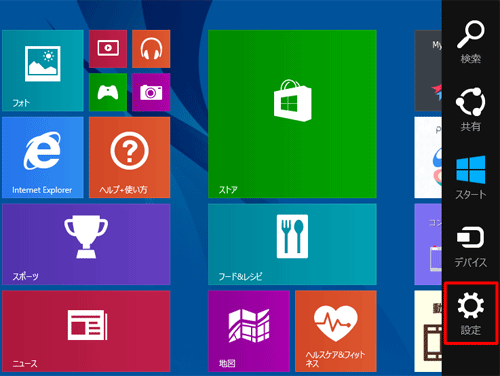Screen dimensions: 500x376
Task: Open the Health & Fitness heart tile
Action: click(x=336, y=331)
